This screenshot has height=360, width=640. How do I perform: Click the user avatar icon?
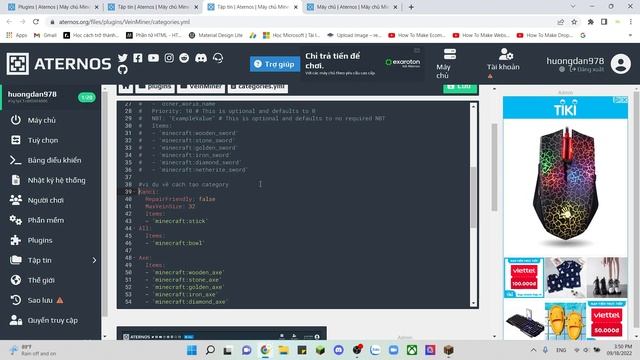point(621,64)
